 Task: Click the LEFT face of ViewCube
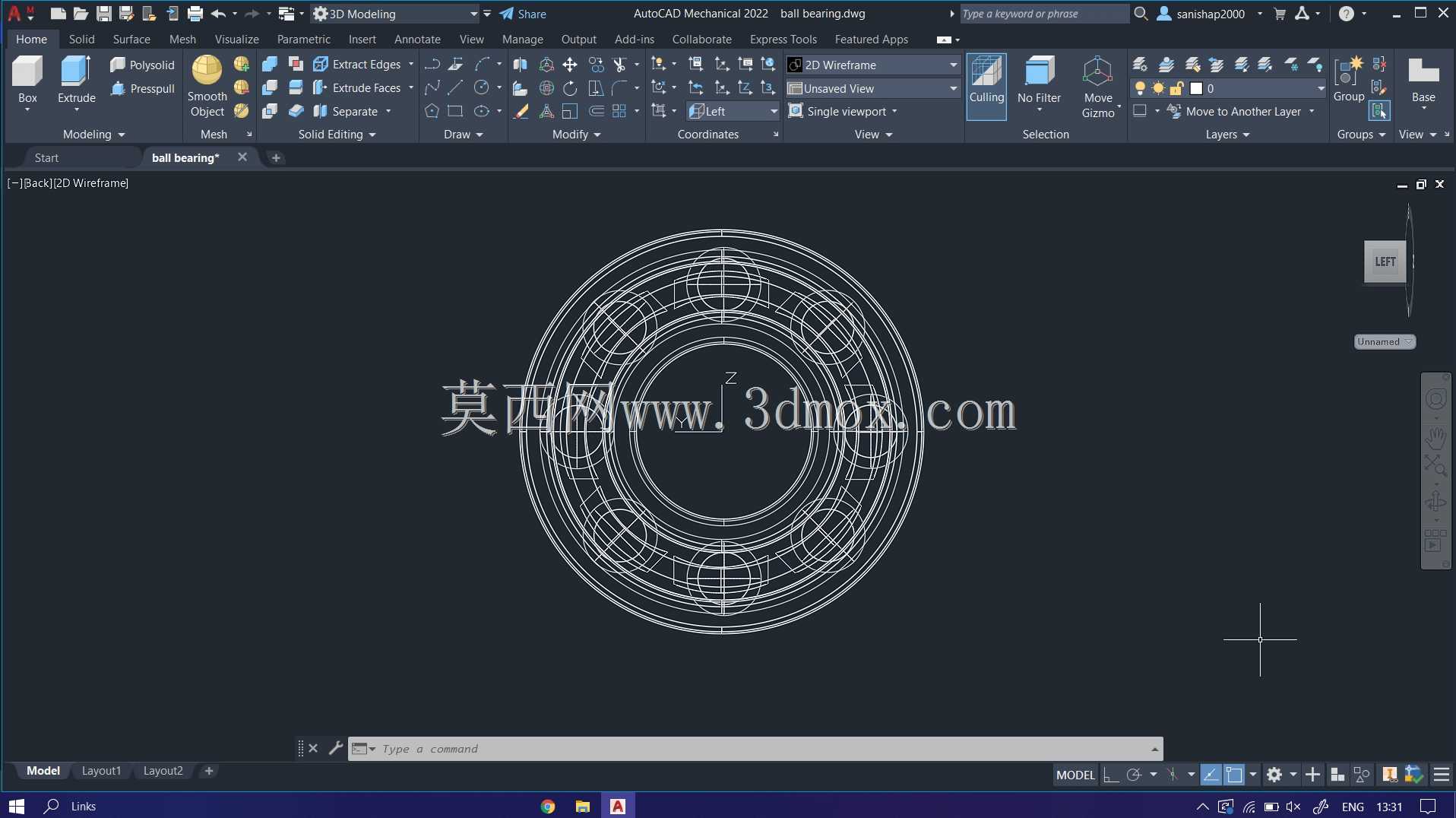[1385, 262]
